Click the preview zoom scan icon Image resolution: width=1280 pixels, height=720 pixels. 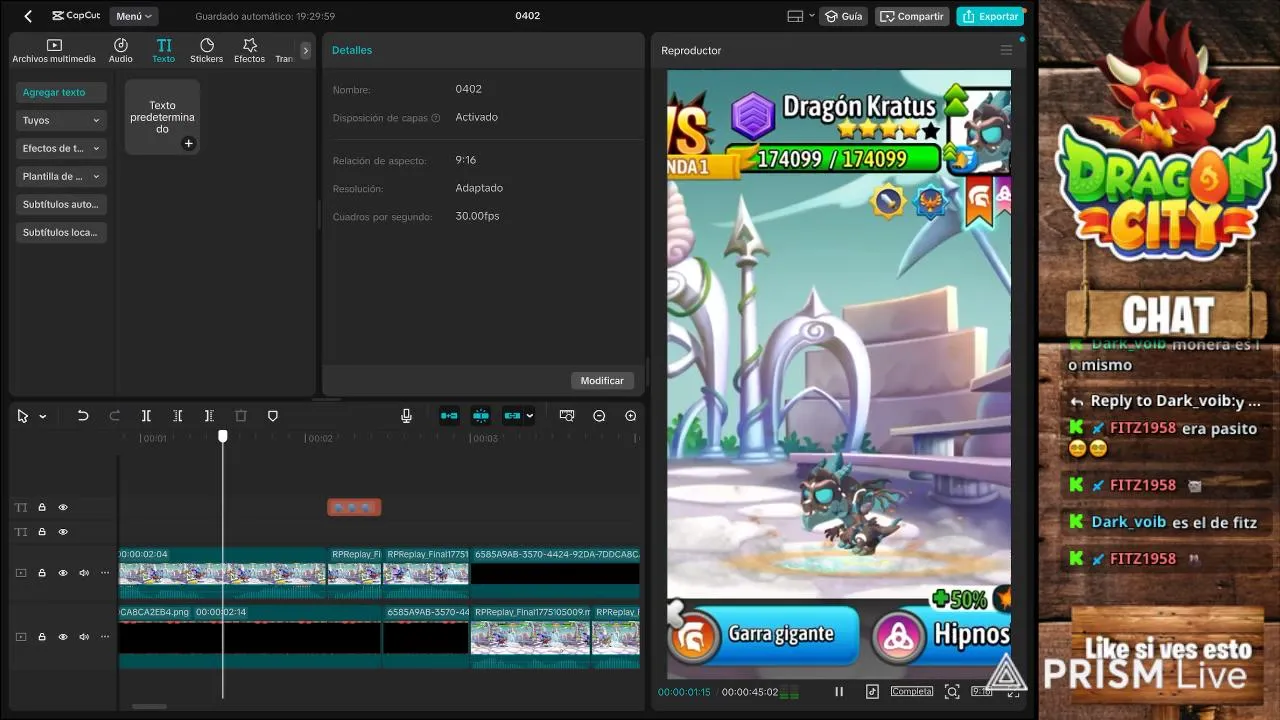952,691
